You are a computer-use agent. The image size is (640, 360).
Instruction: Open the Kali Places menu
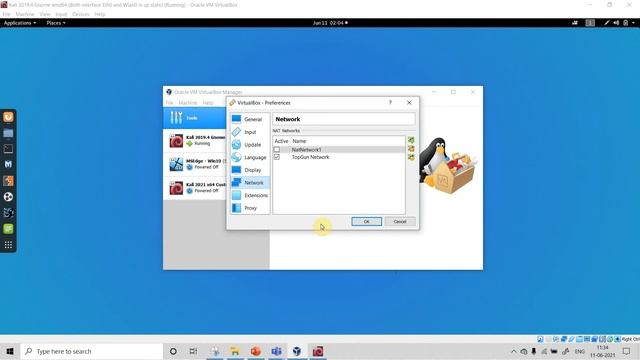(56, 23)
